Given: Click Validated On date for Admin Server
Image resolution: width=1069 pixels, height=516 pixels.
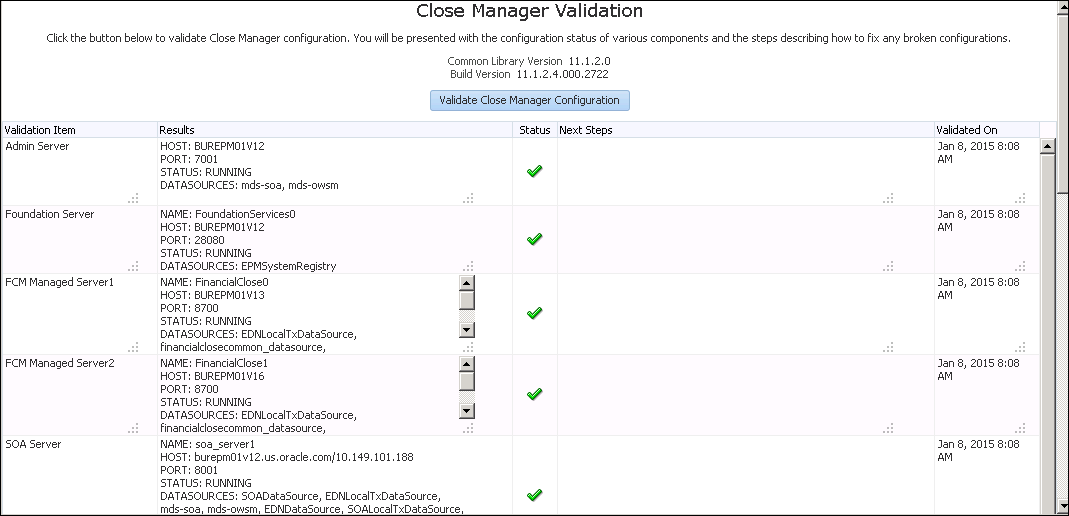Looking at the screenshot, I should [979, 153].
